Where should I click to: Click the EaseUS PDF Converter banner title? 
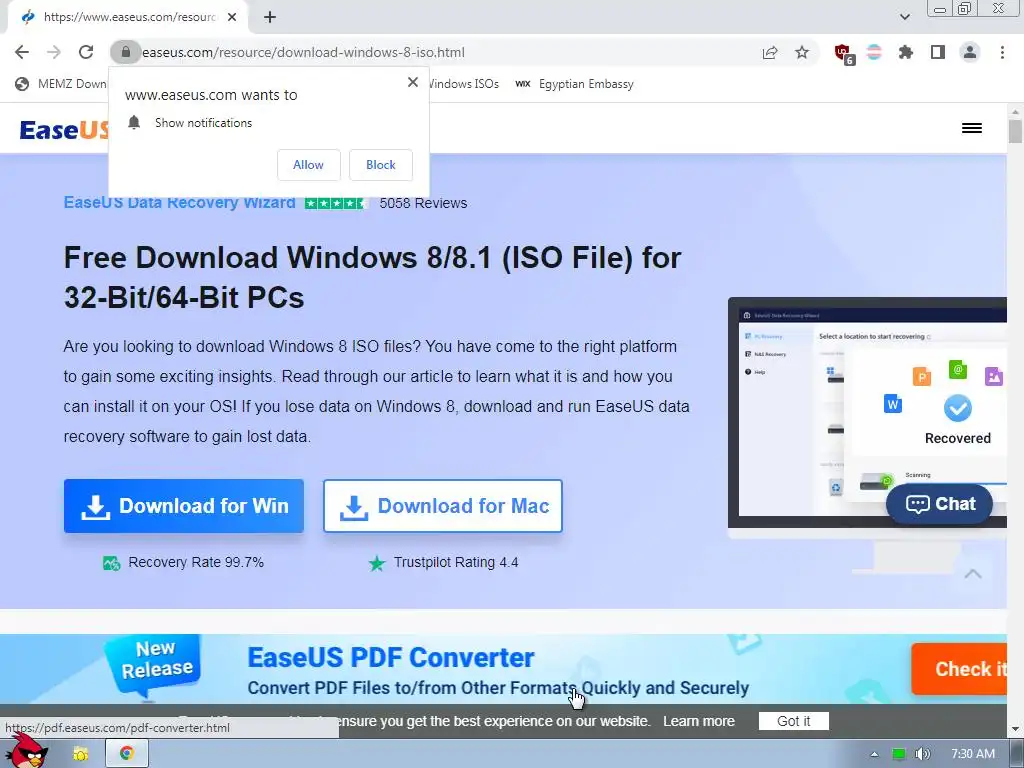click(x=391, y=658)
